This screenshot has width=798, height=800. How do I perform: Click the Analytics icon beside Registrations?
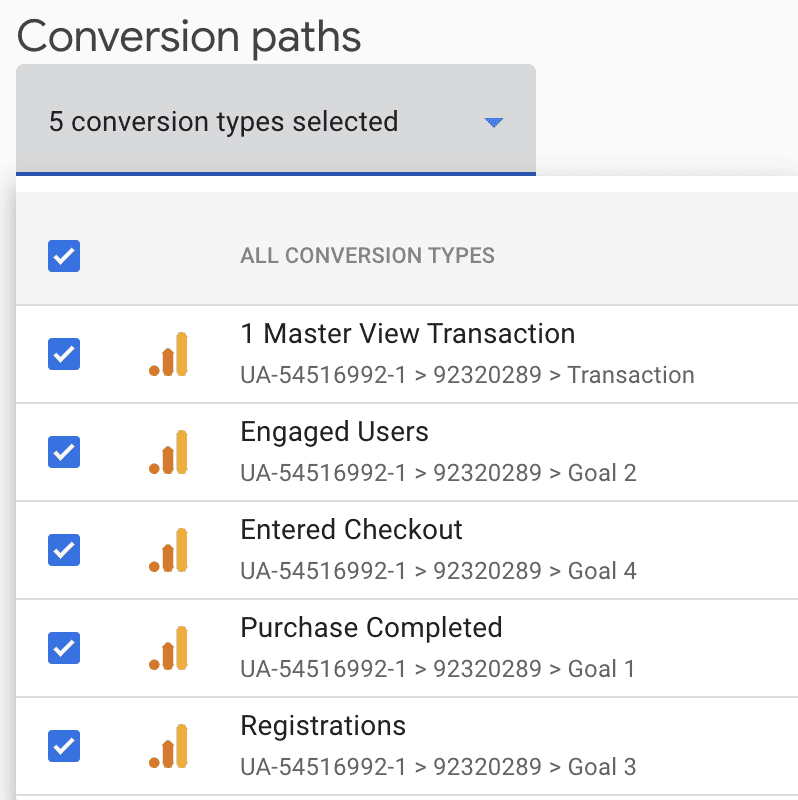pos(169,746)
